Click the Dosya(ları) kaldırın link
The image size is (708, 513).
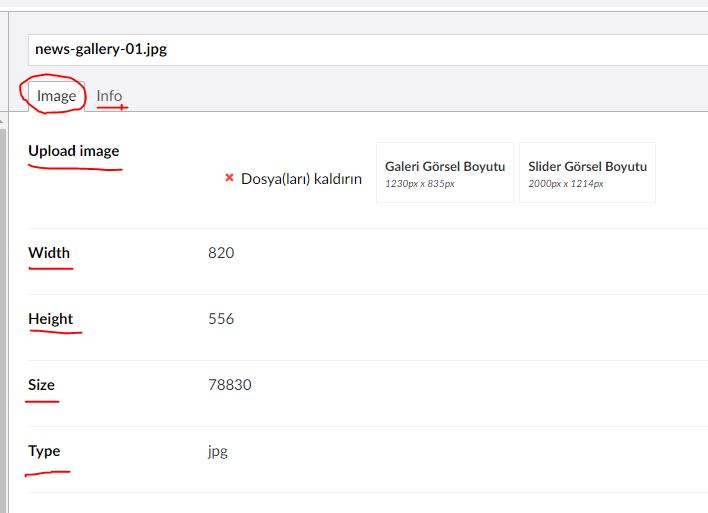(301, 179)
